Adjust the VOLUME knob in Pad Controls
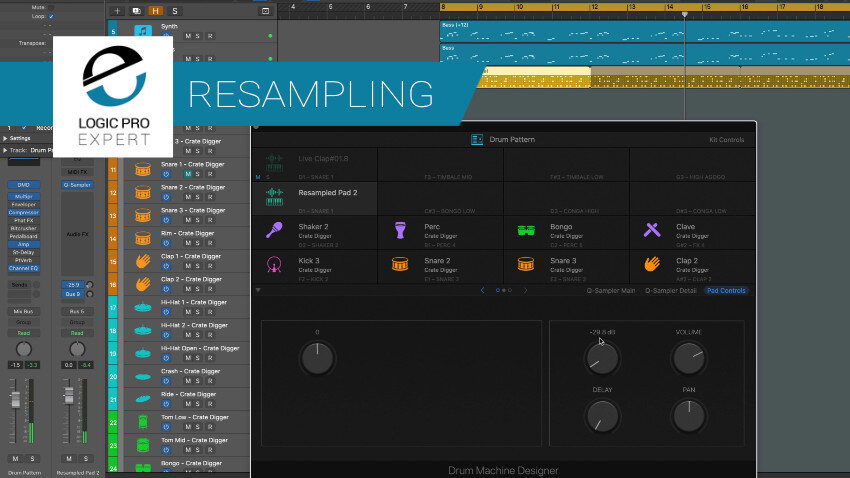The height and width of the screenshot is (478, 850). [x=688, y=358]
